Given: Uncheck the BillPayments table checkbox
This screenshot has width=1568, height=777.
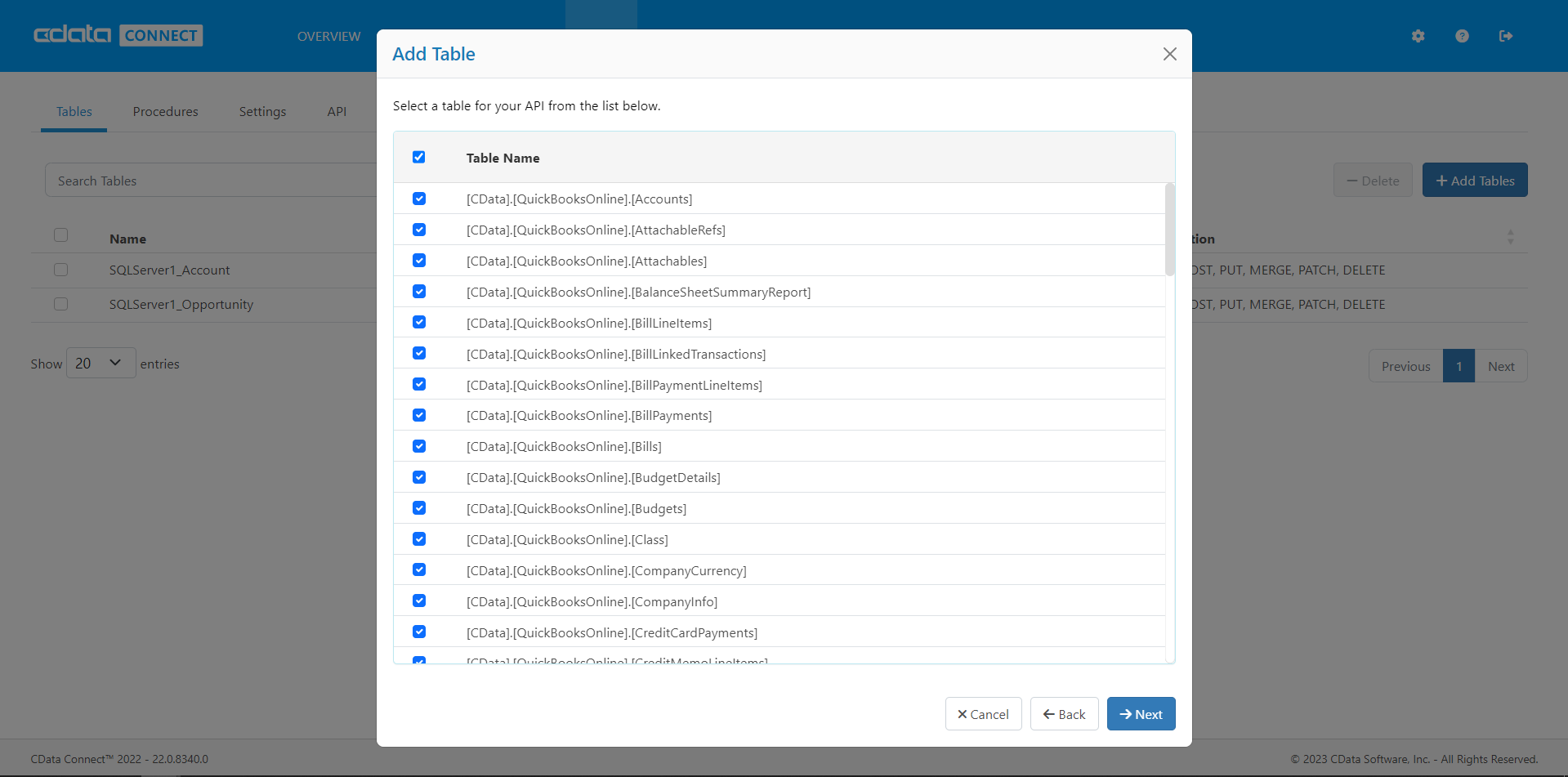Looking at the screenshot, I should [419, 415].
